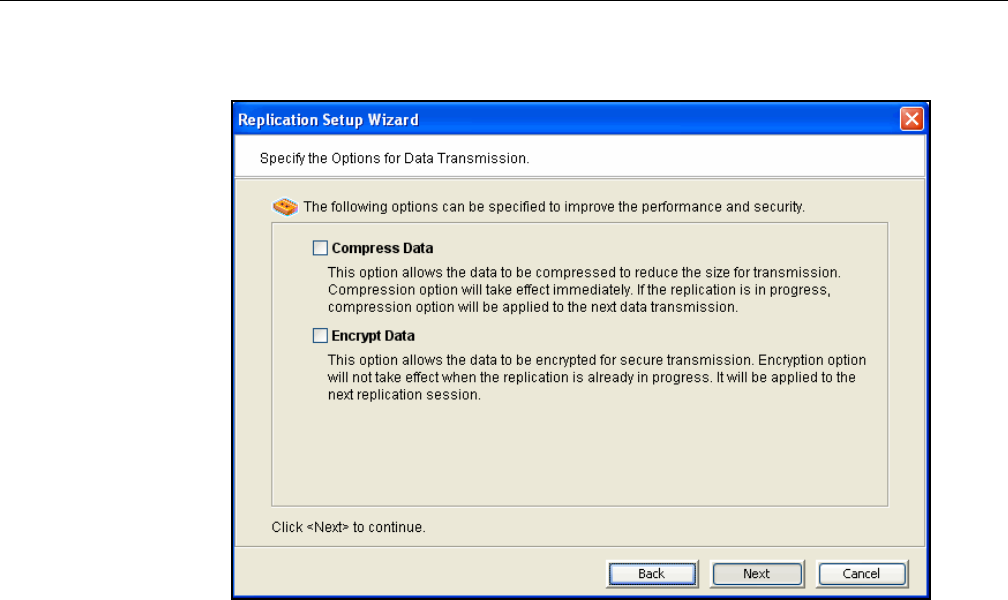The height and width of the screenshot is (600, 1008).
Task: Click the bold "Encrypt Data" label text
Action: (x=373, y=336)
